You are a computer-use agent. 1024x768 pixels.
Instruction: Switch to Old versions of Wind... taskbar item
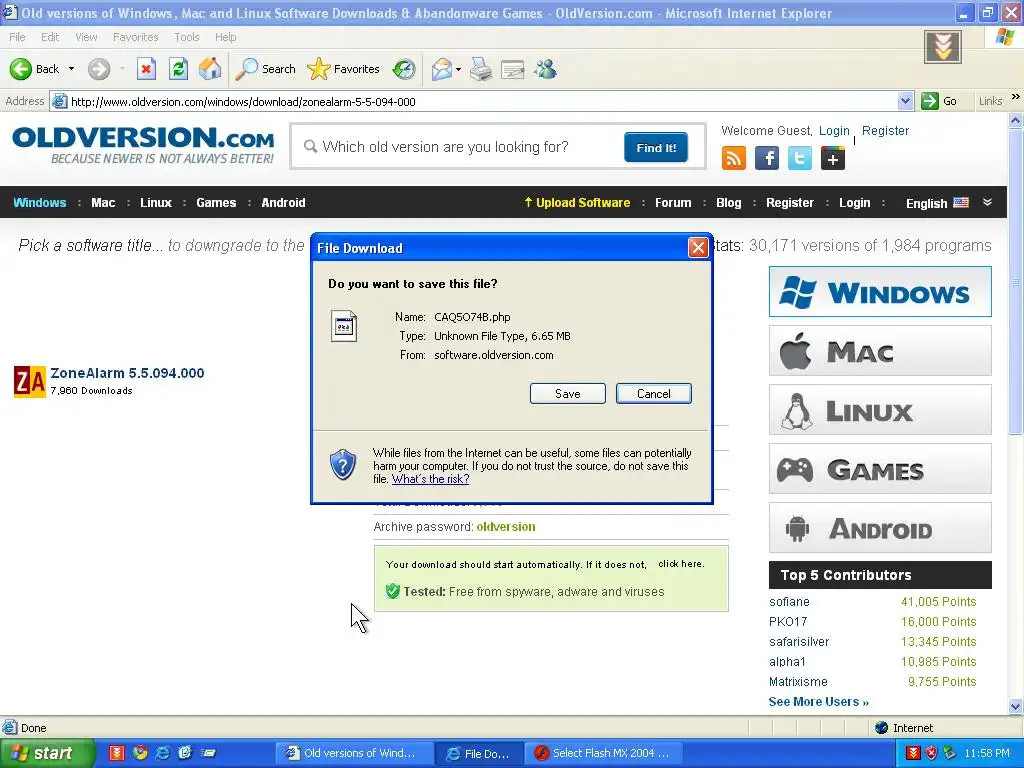[353, 753]
